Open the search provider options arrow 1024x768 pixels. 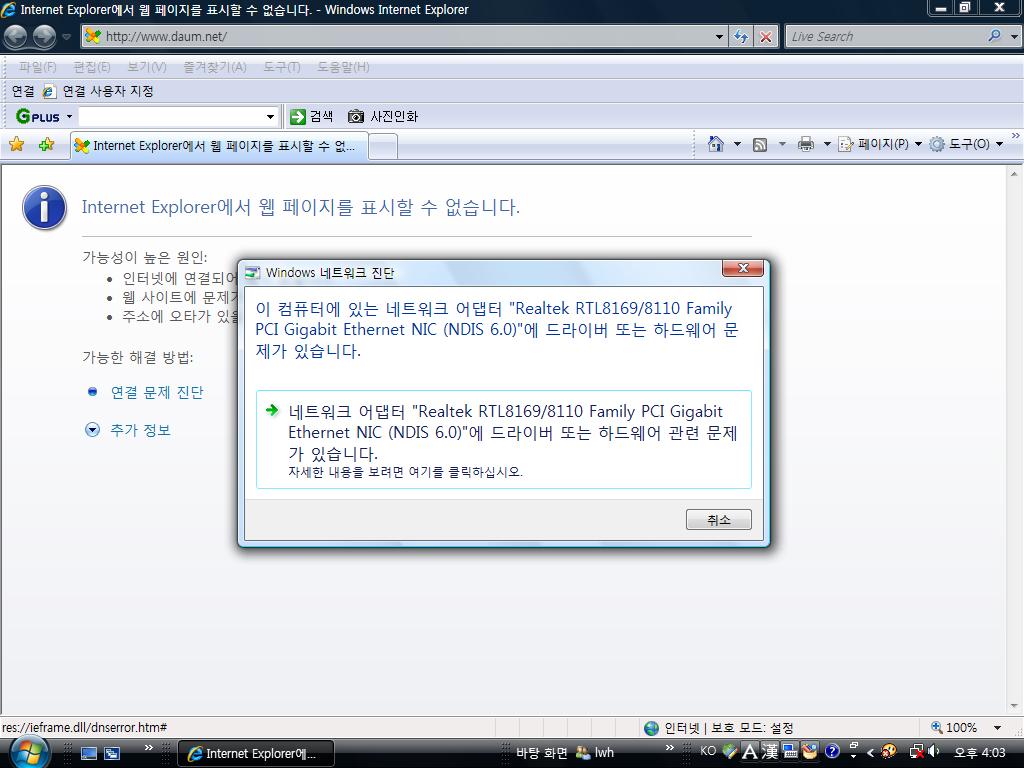pos(1014,37)
